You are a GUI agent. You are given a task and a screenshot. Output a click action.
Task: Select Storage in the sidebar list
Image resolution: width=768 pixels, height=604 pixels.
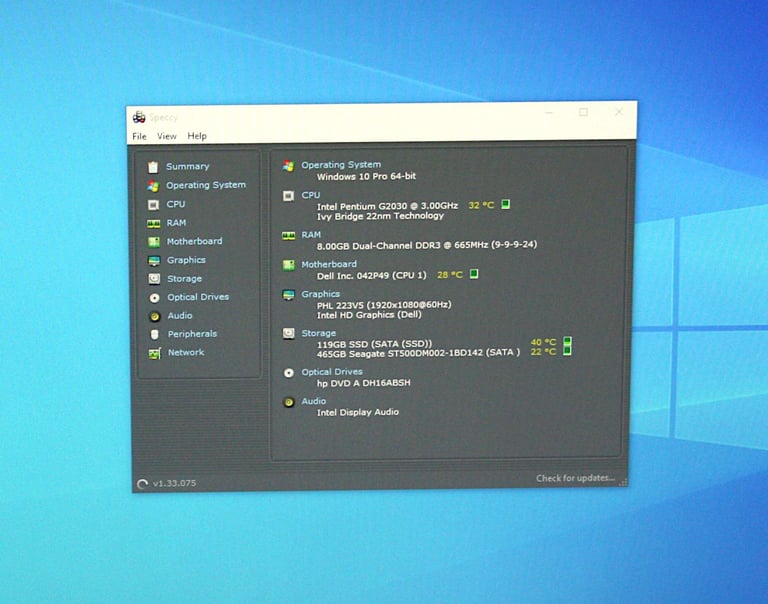pos(185,279)
